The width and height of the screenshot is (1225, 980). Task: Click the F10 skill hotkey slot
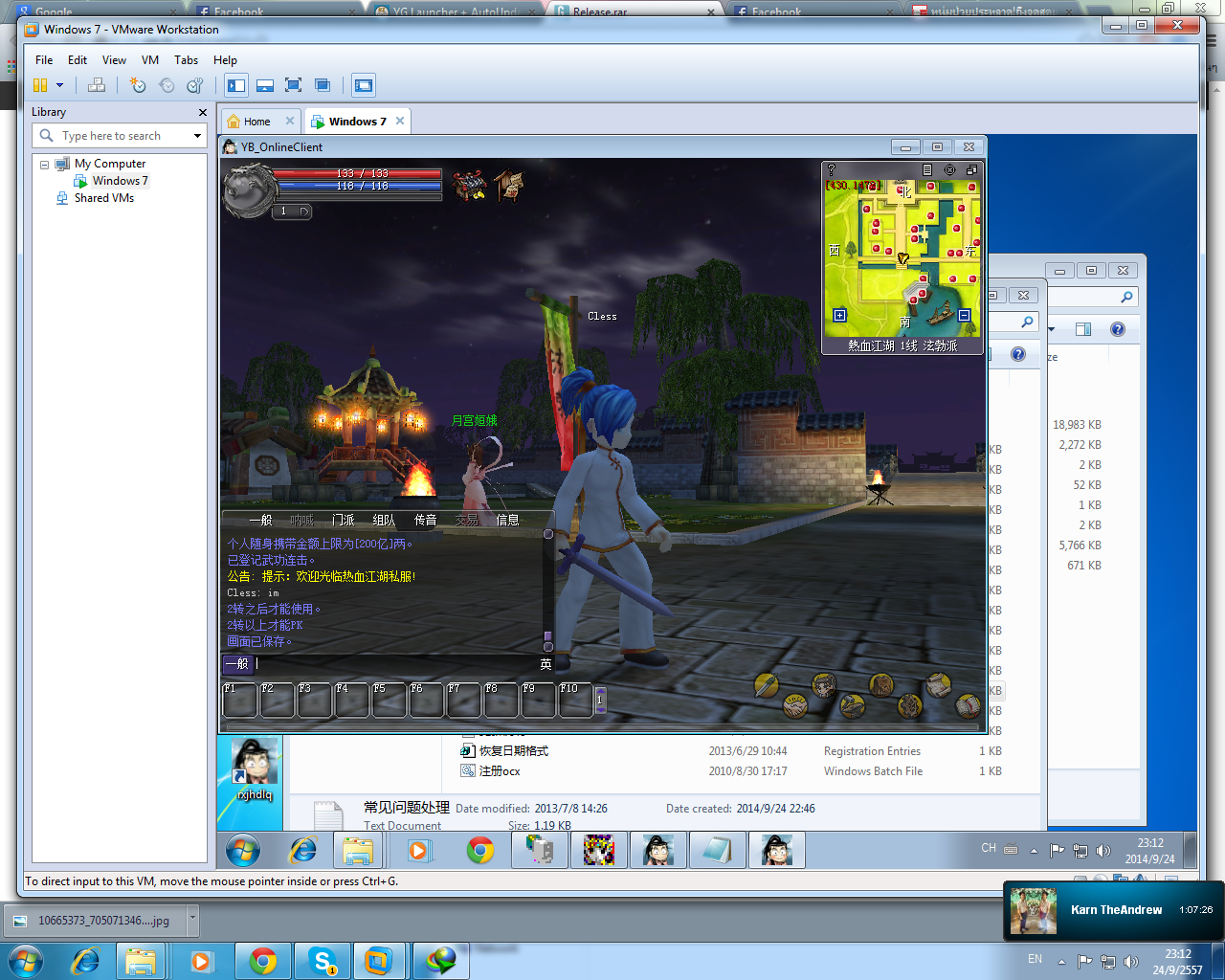click(x=576, y=700)
